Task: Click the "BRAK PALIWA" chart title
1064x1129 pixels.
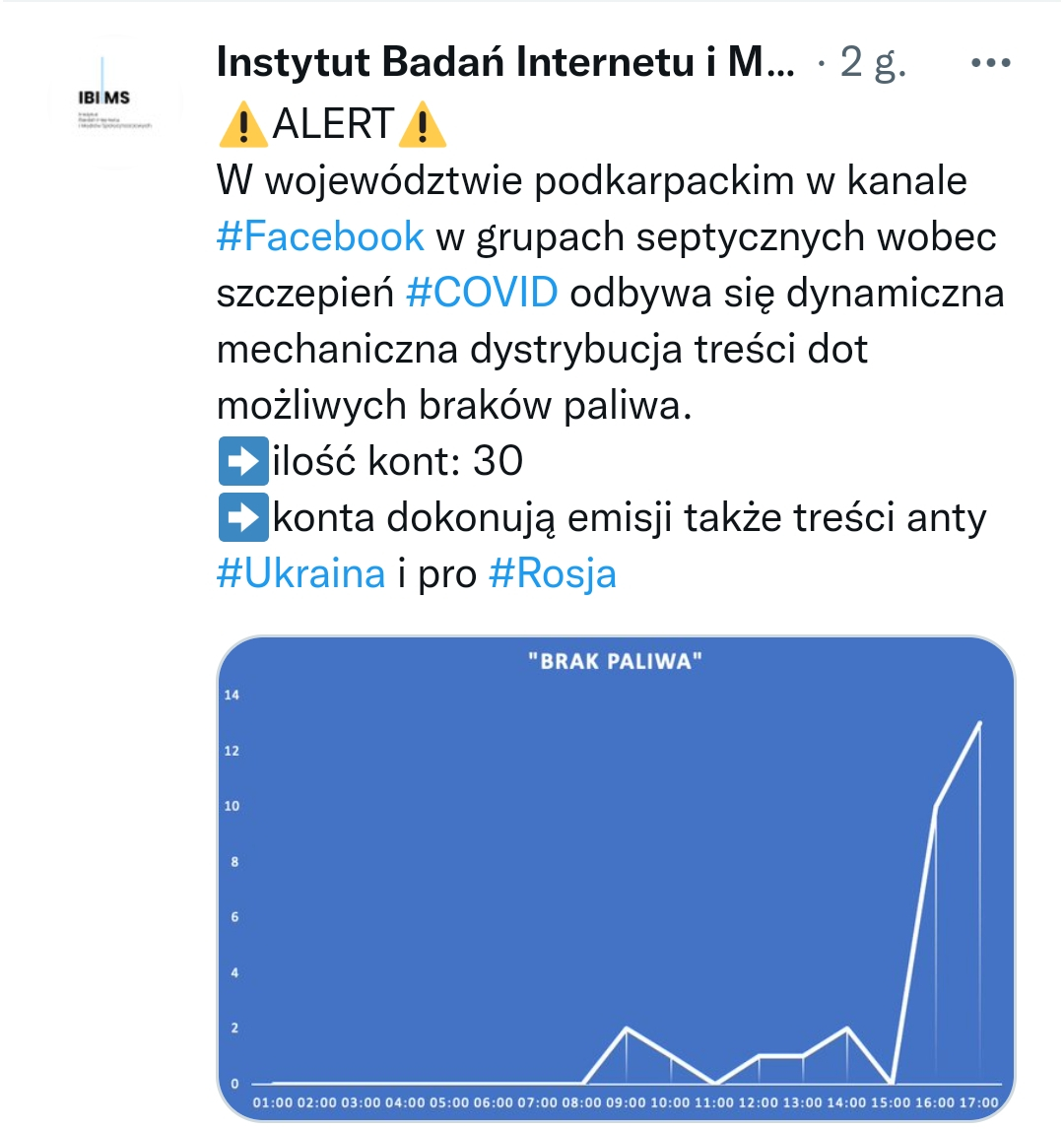Action: (615, 661)
